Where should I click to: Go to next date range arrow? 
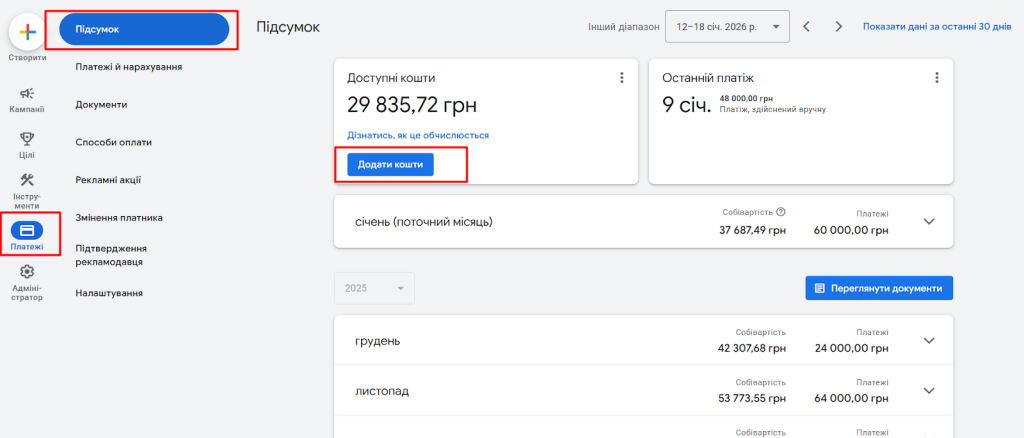click(839, 27)
